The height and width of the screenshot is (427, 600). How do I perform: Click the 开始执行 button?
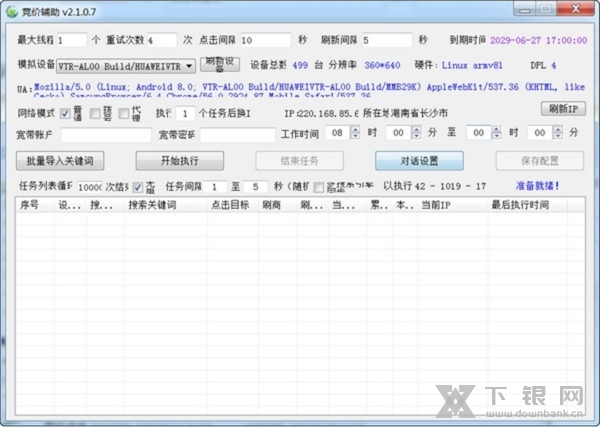tap(180, 161)
